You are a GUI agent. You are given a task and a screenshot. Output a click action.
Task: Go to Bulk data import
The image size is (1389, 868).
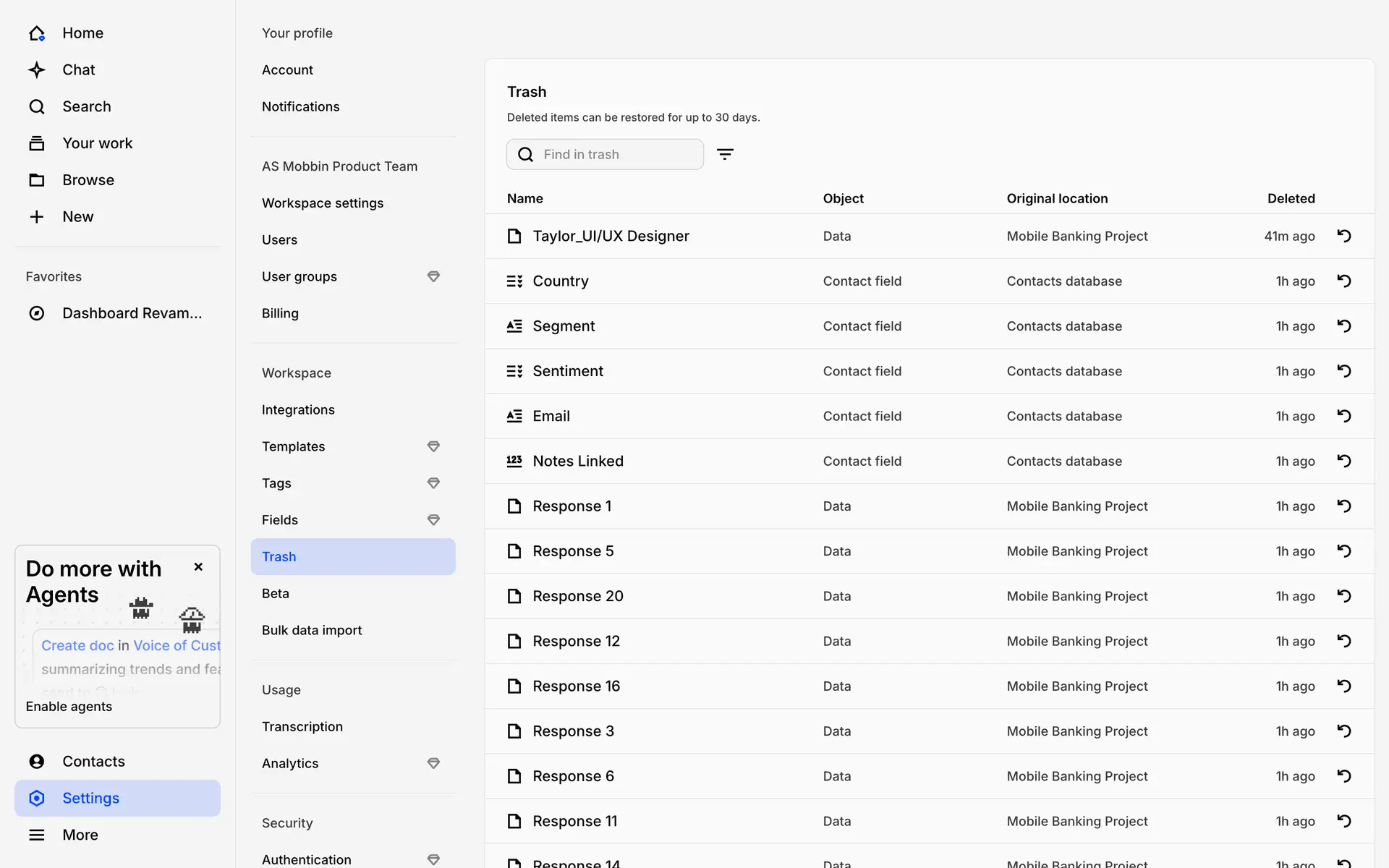[x=312, y=630]
